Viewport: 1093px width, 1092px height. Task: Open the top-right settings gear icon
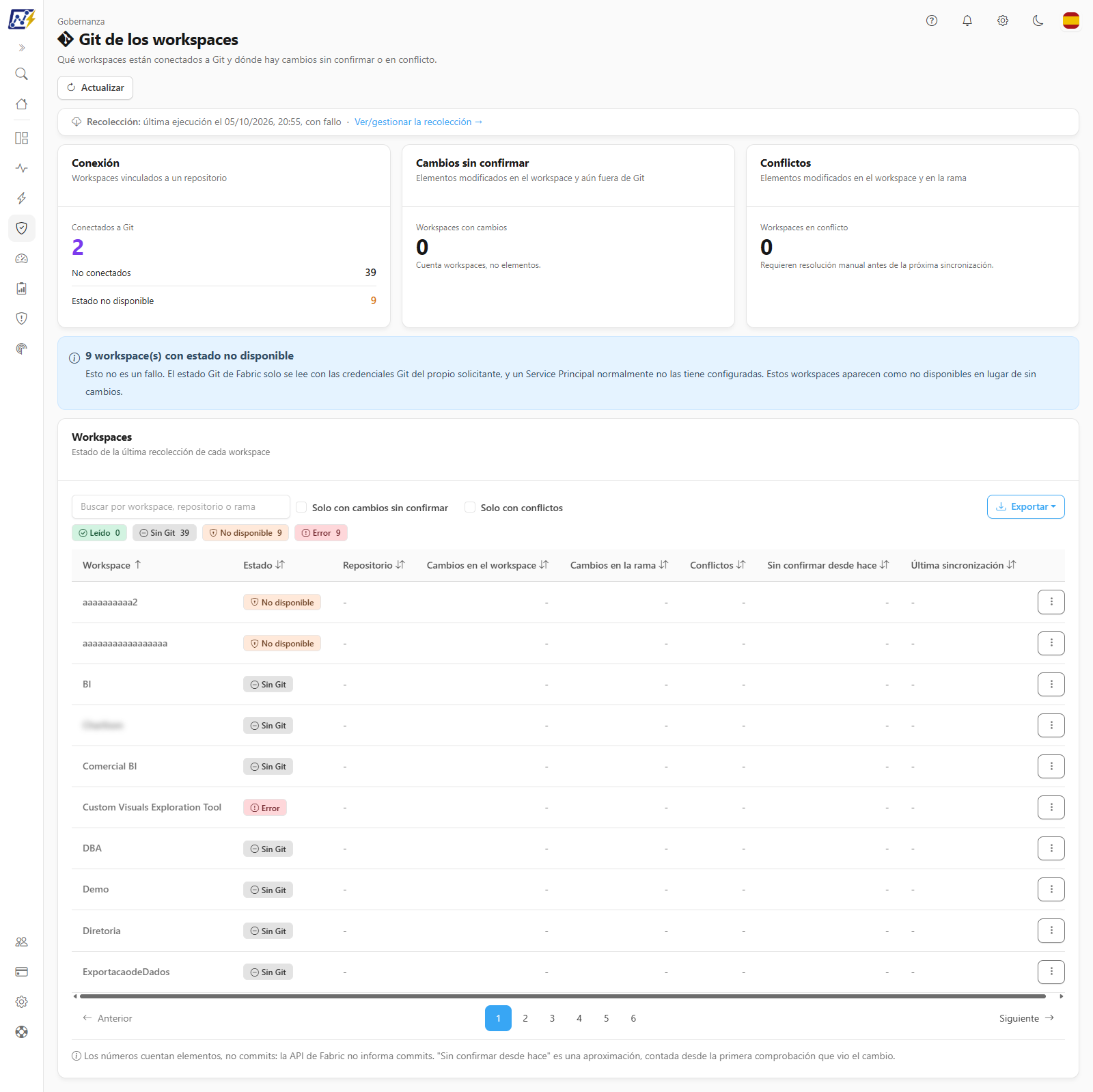tap(1003, 21)
